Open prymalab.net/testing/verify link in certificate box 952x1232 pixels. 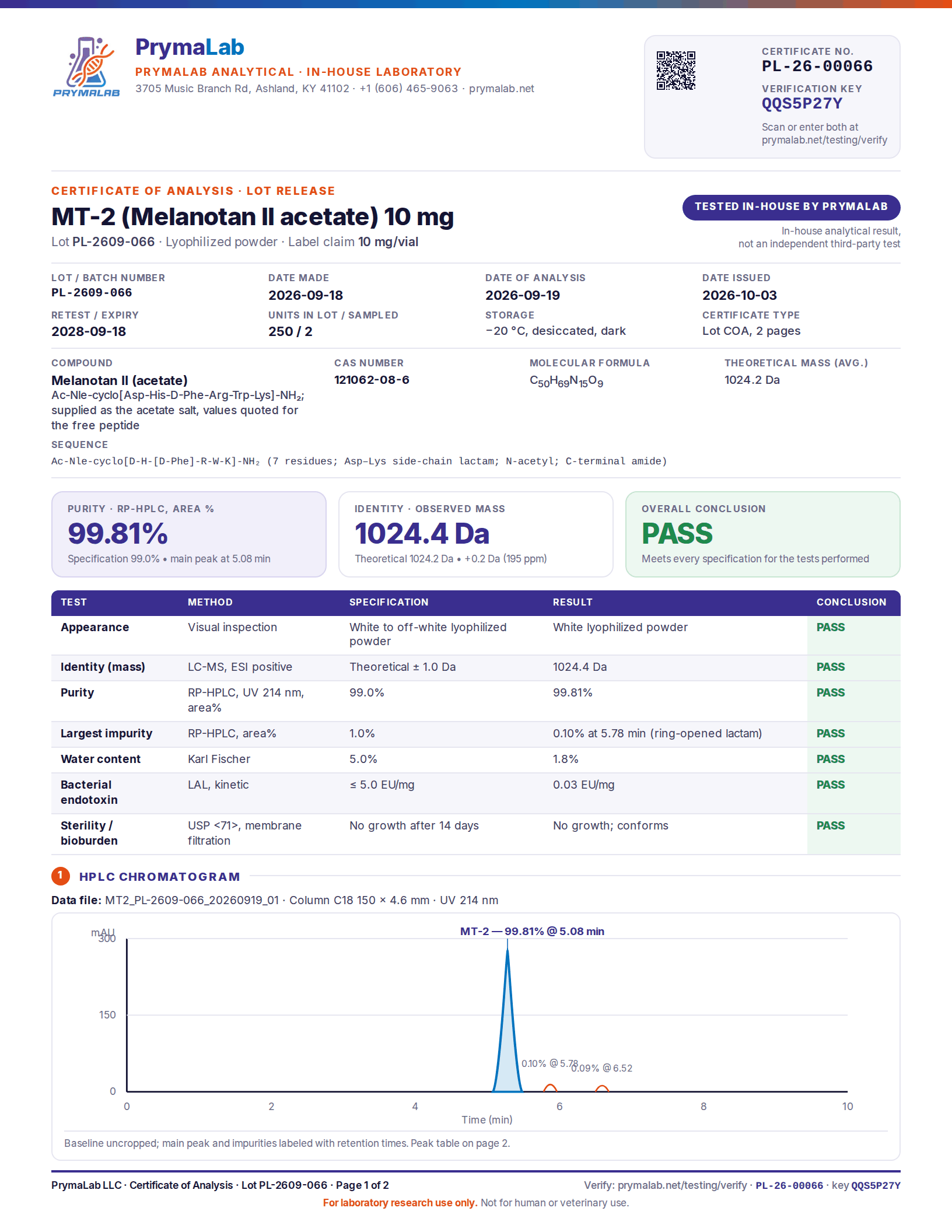click(x=824, y=140)
